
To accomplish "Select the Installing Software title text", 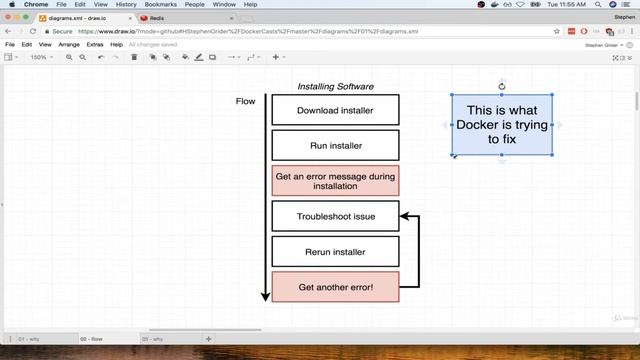I will 336,87.
